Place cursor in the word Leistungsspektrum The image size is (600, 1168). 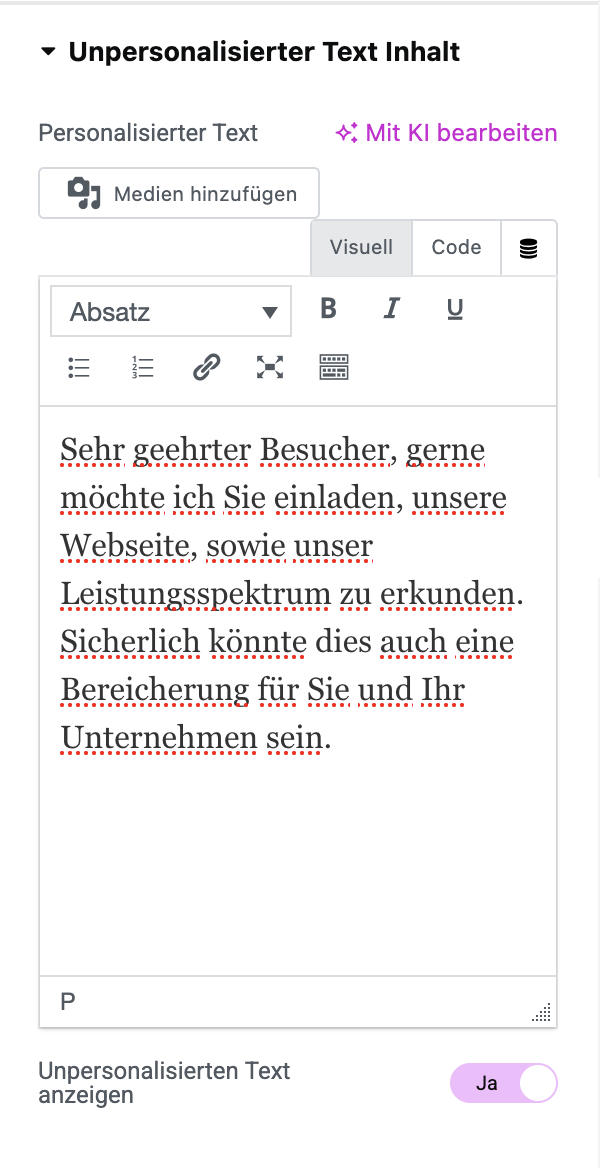[195, 594]
